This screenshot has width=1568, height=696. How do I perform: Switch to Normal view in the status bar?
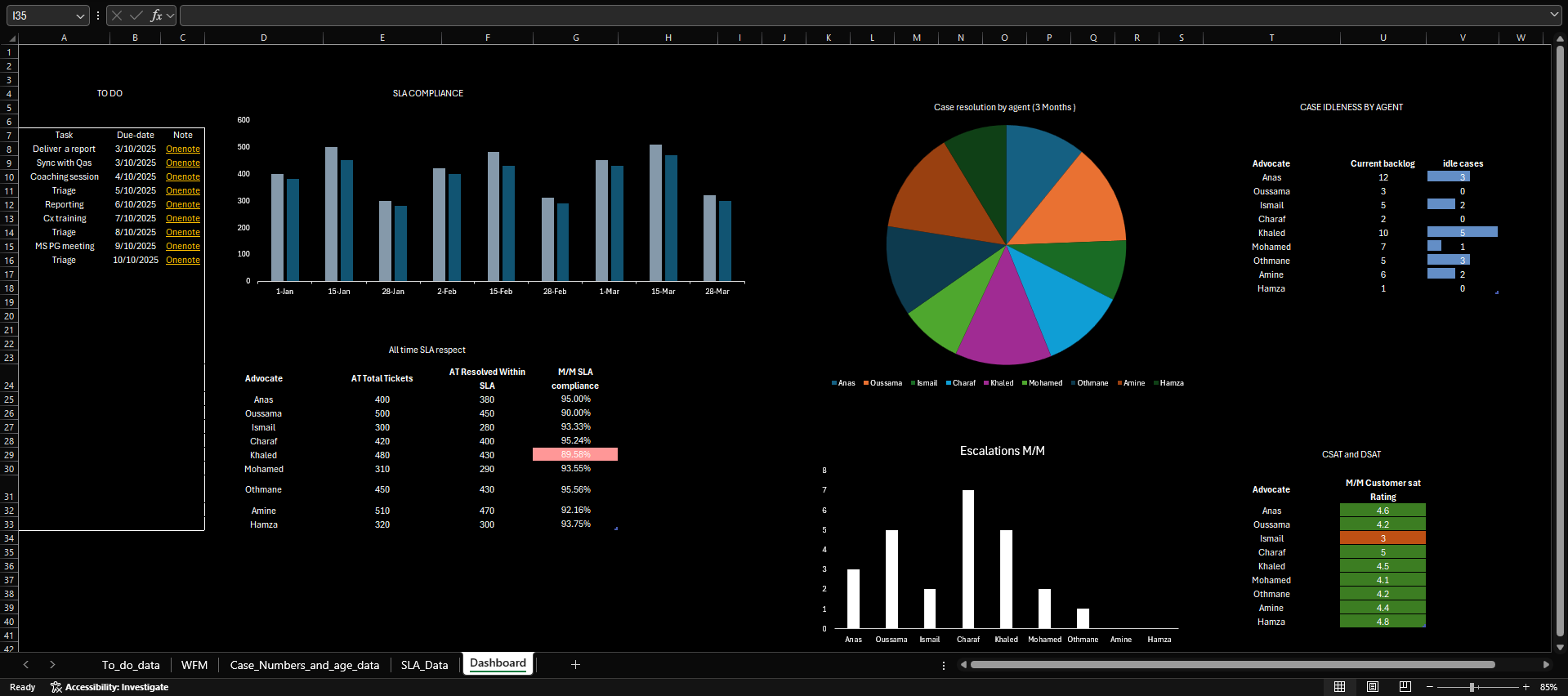(1339, 687)
